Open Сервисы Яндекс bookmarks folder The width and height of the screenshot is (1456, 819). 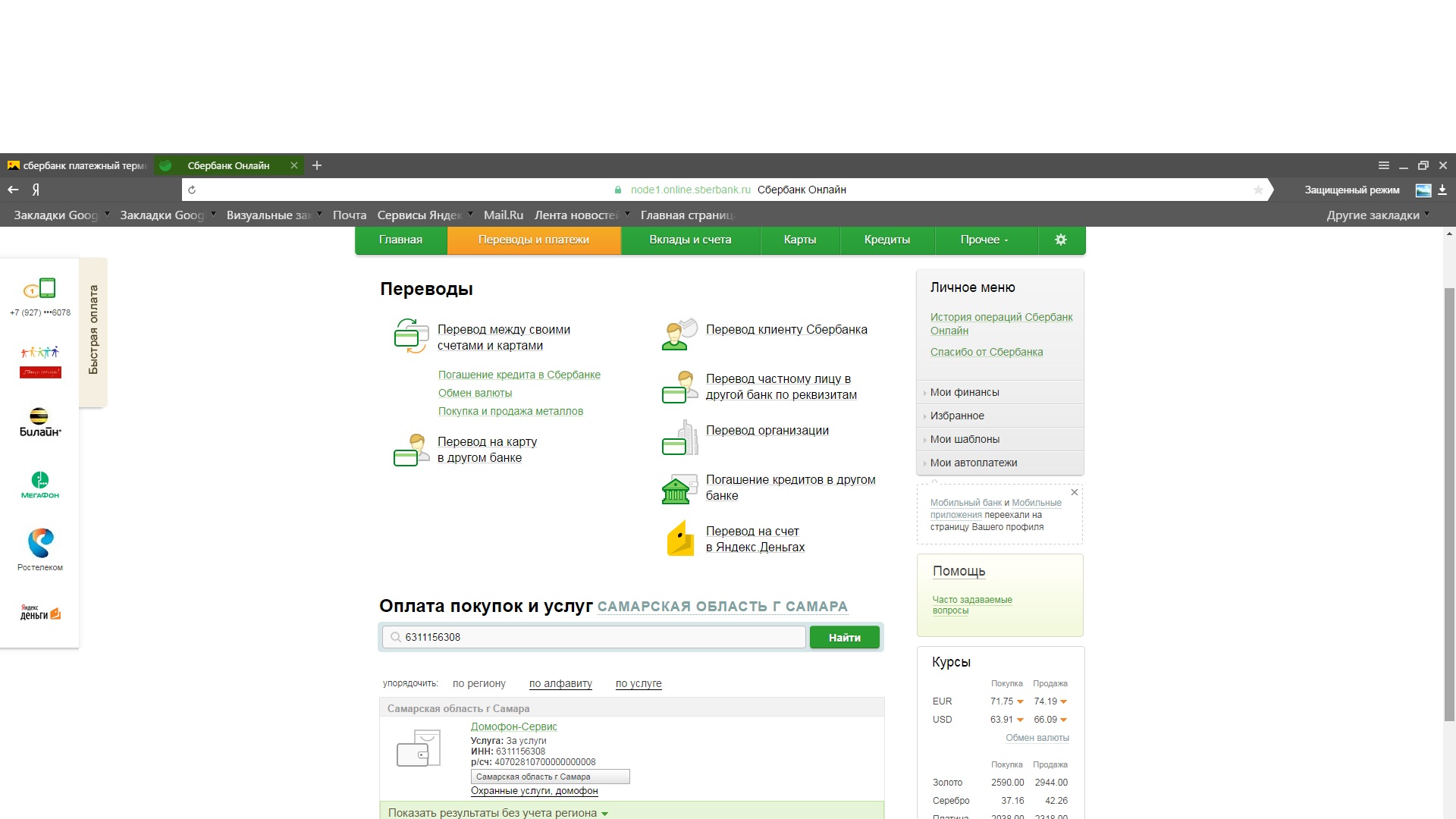point(425,215)
